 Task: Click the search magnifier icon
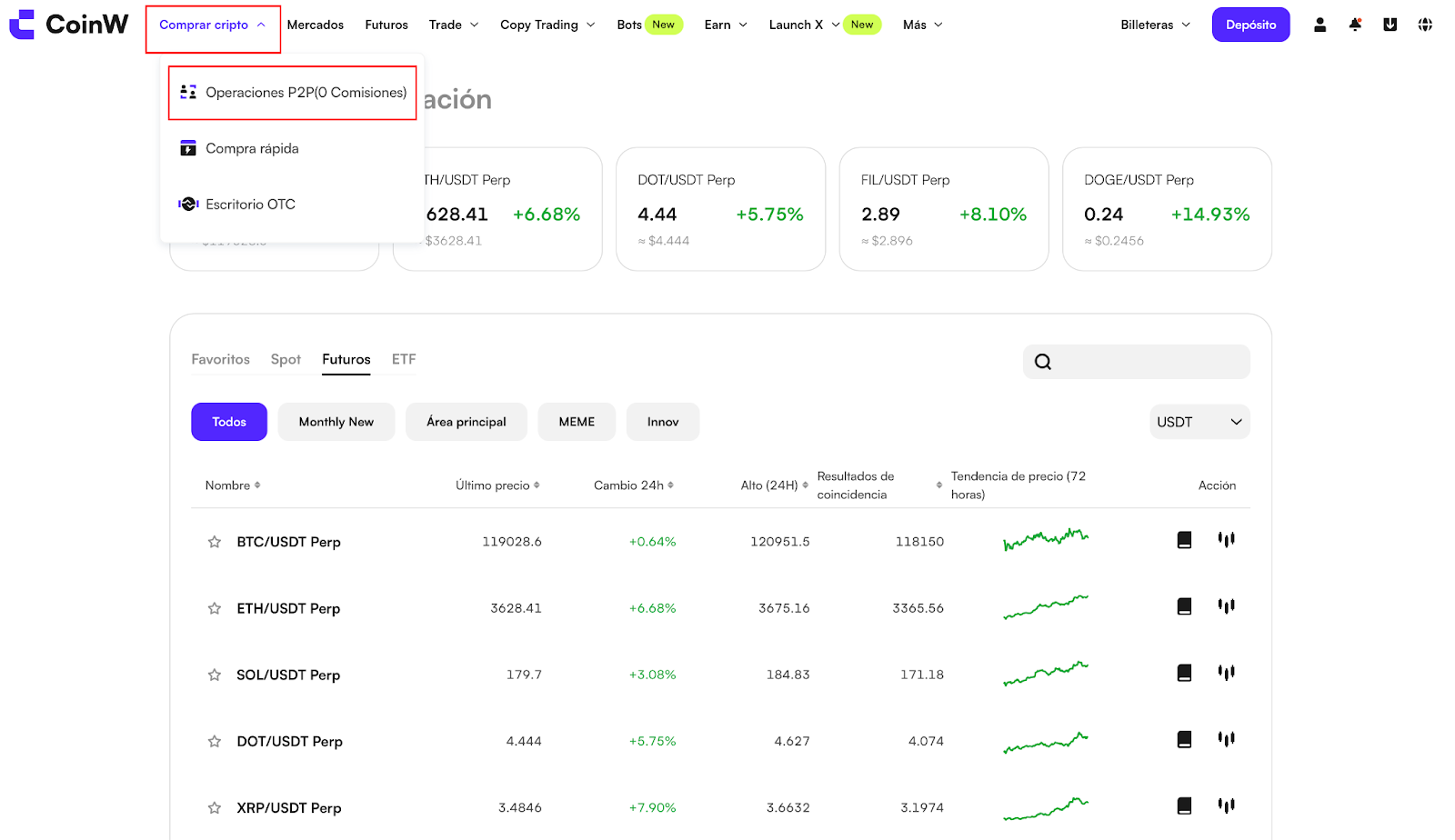click(1043, 362)
